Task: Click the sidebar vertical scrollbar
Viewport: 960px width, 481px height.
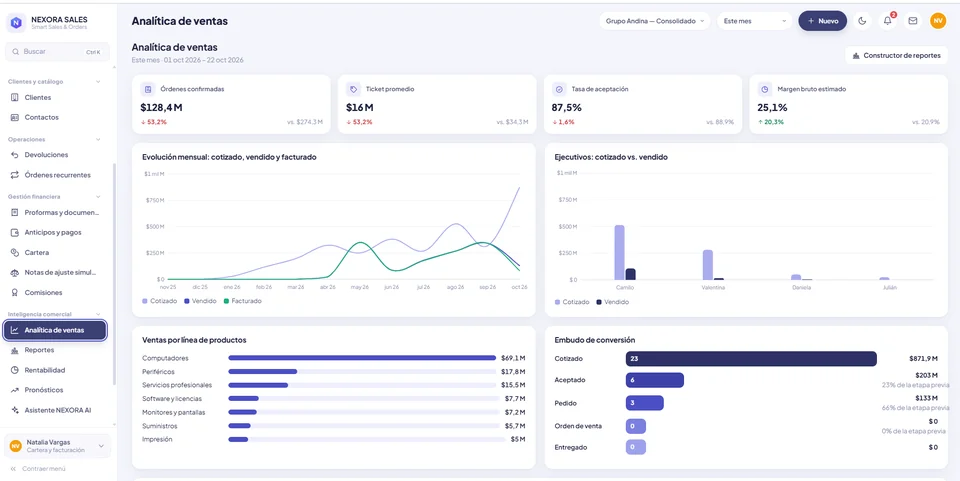Action: (113, 274)
